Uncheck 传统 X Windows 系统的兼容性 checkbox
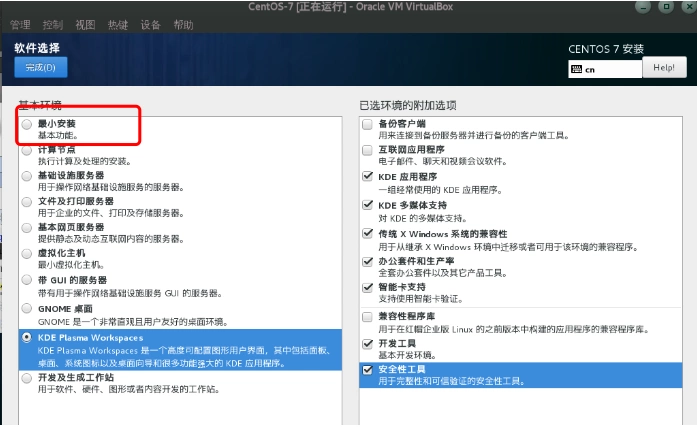697x427 pixels. pyautogui.click(x=367, y=233)
